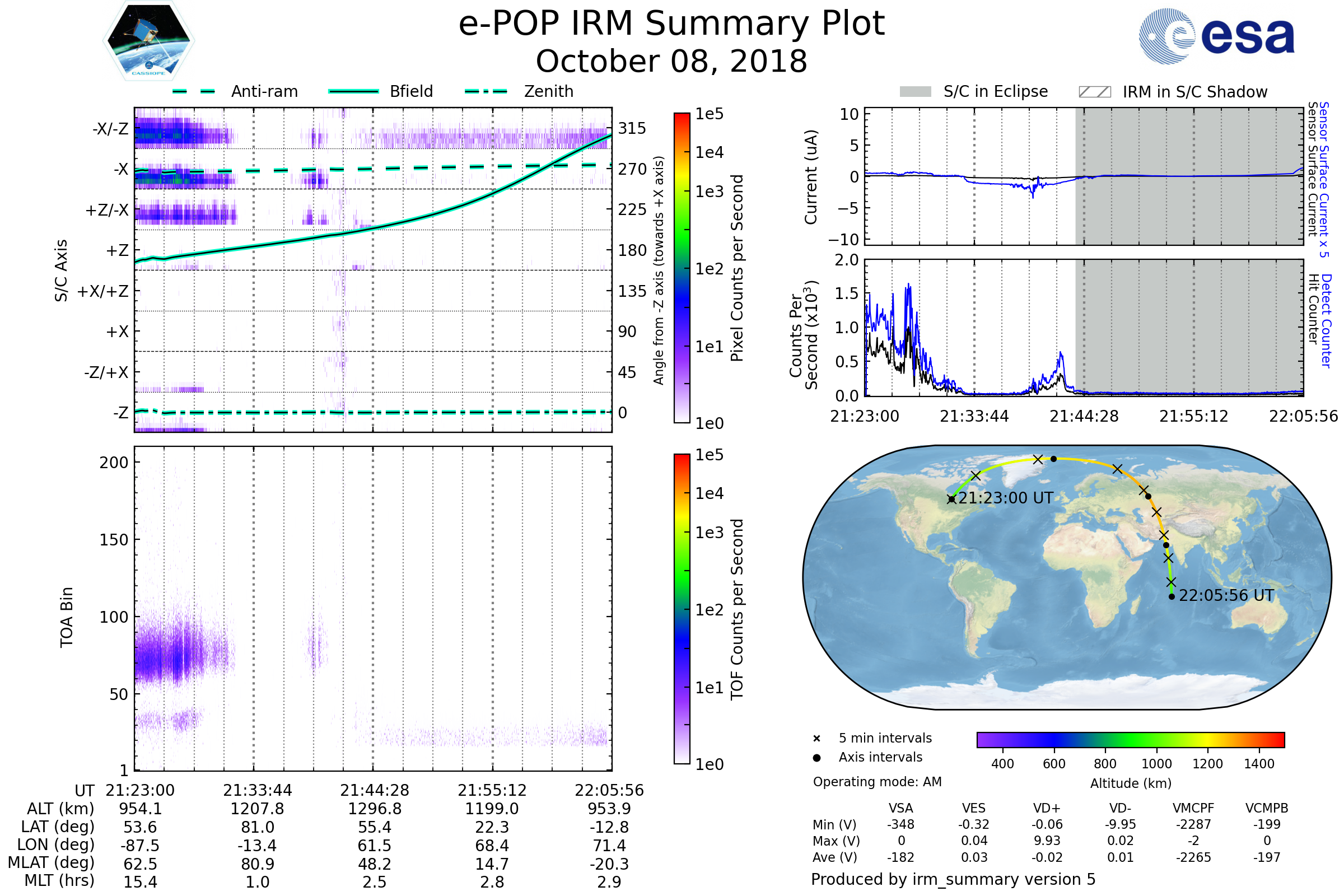
Task: Click the Anti-ram dashed line legend marker
Action: (194, 91)
